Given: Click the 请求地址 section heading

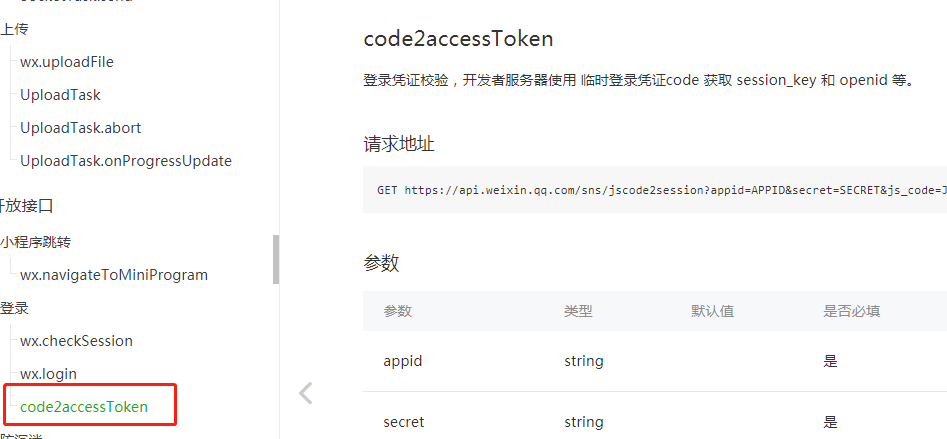Looking at the screenshot, I should (399, 144).
